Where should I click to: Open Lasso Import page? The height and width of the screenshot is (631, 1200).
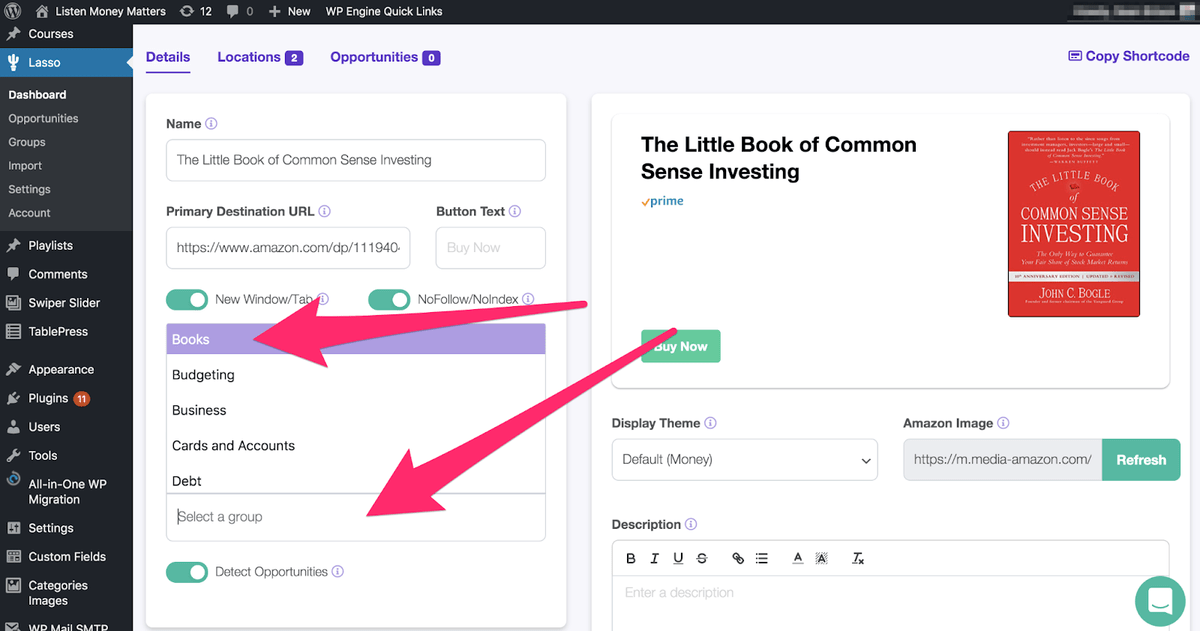(x=25, y=166)
